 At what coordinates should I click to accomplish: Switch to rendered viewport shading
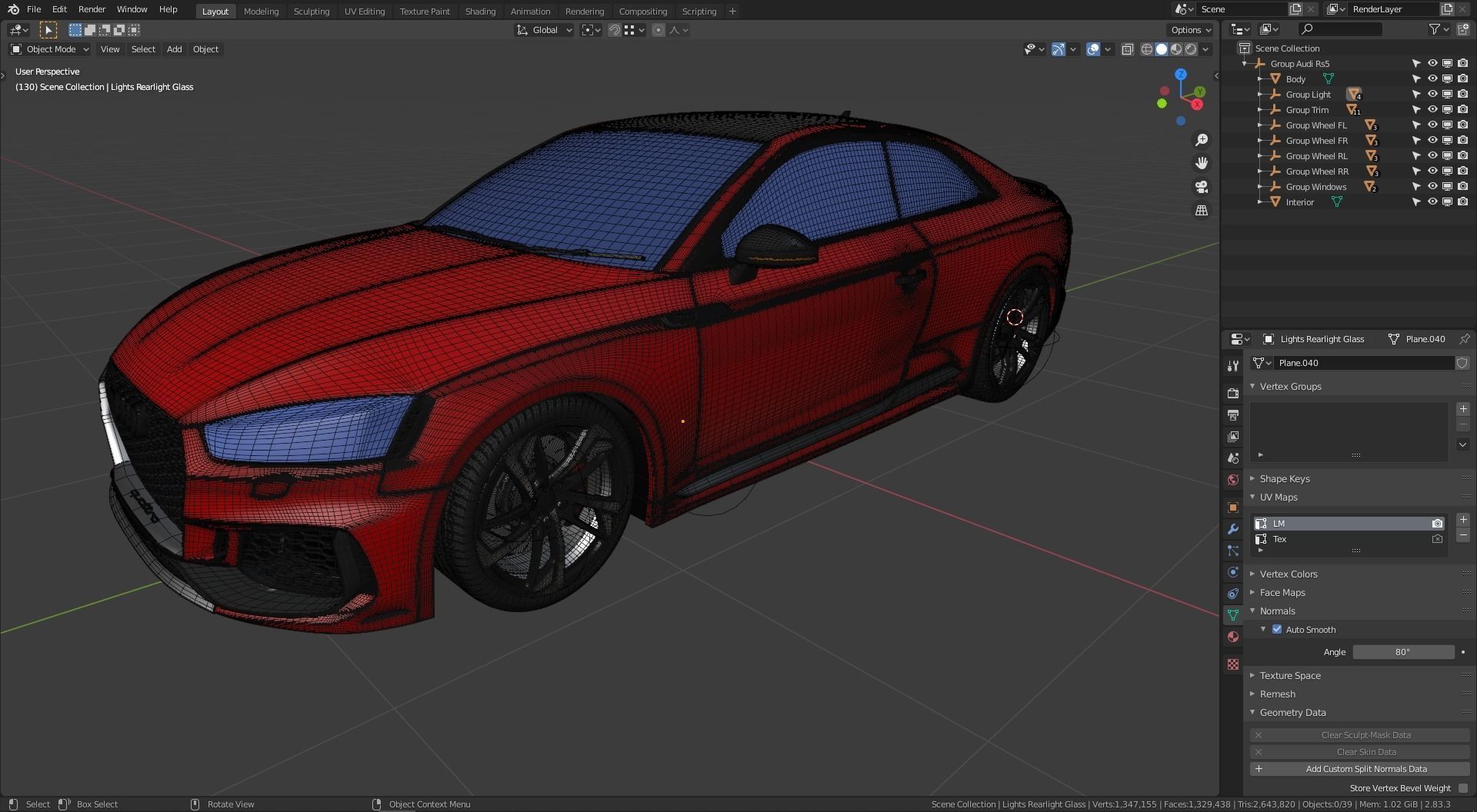1191,49
